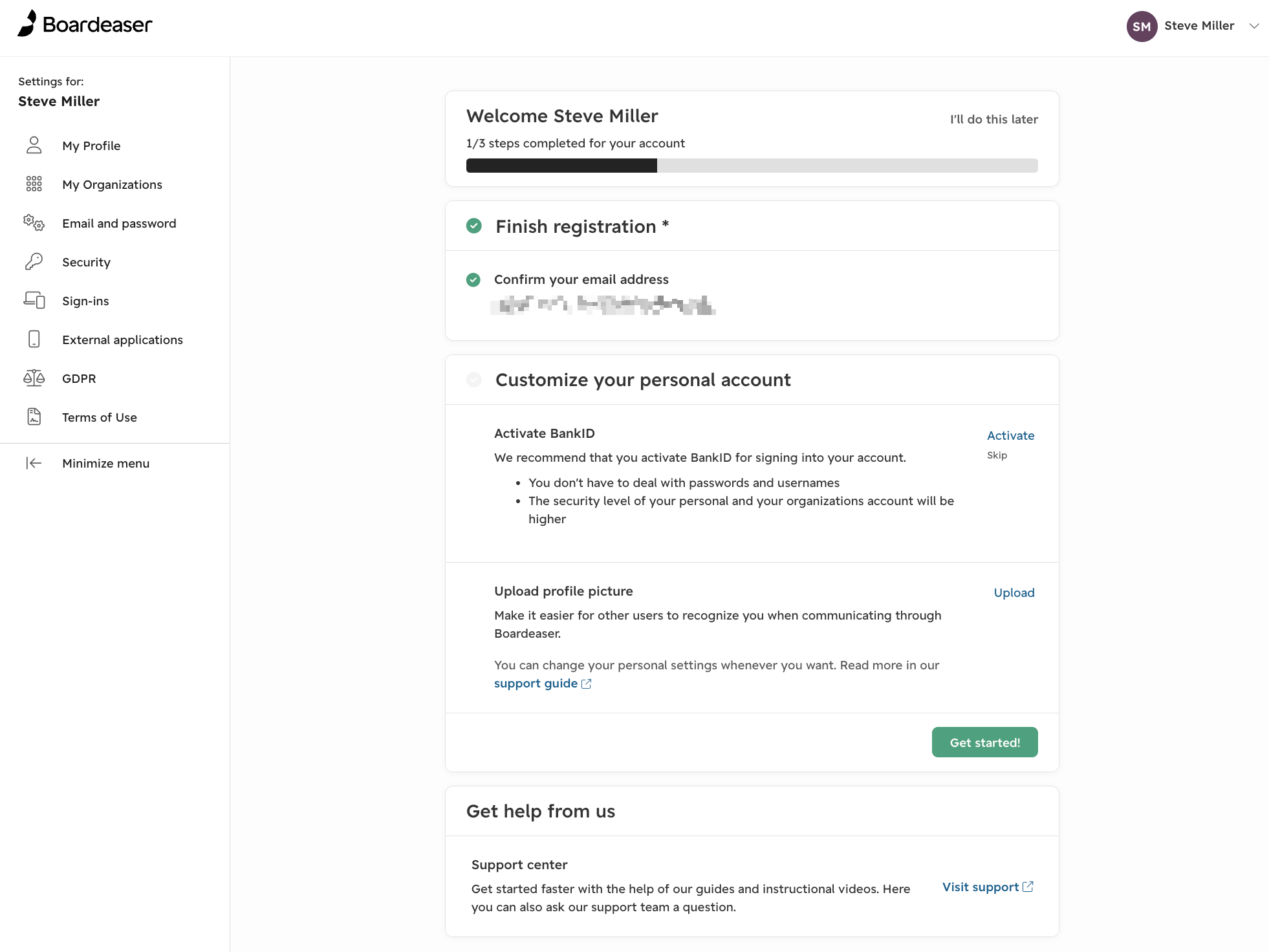This screenshot has height=952, width=1269.
Task: Open the Sign-ins page
Action: click(85, 301)
